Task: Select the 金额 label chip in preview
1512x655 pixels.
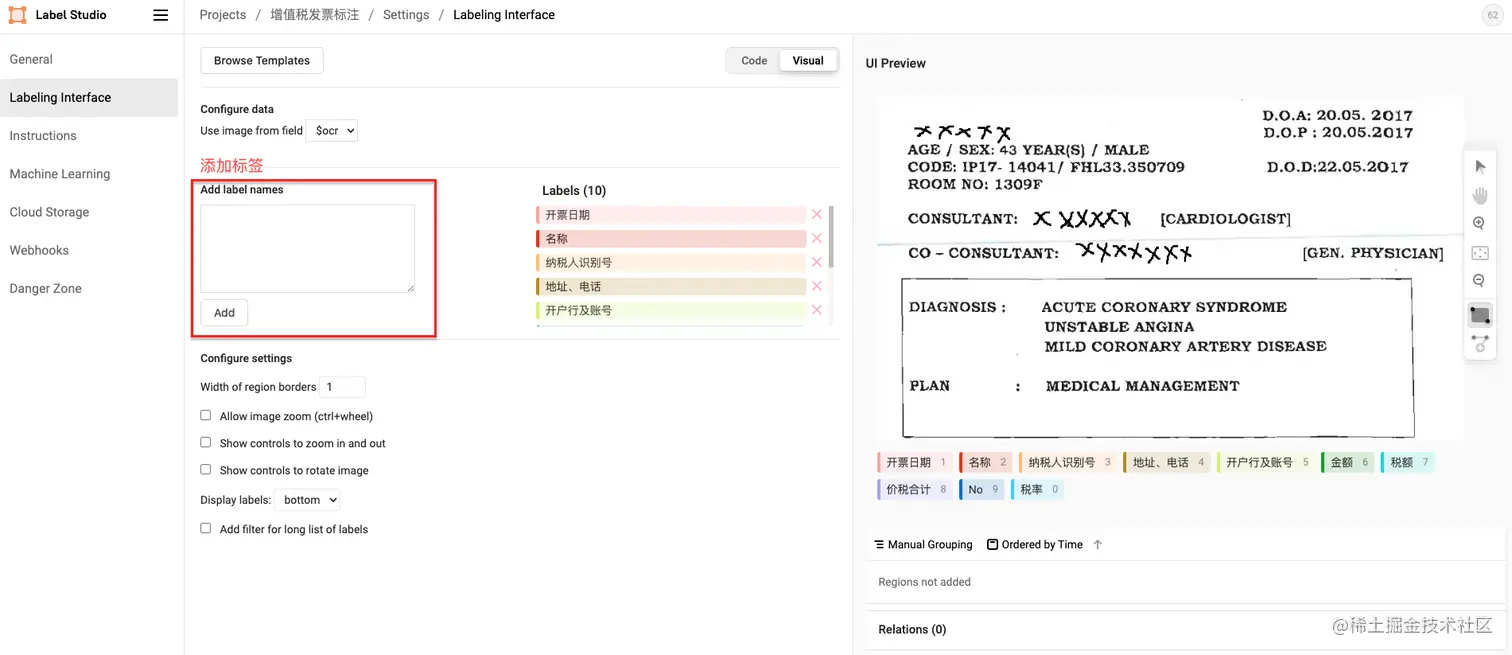Action: pyautogui.click(x=1347, y=462)
